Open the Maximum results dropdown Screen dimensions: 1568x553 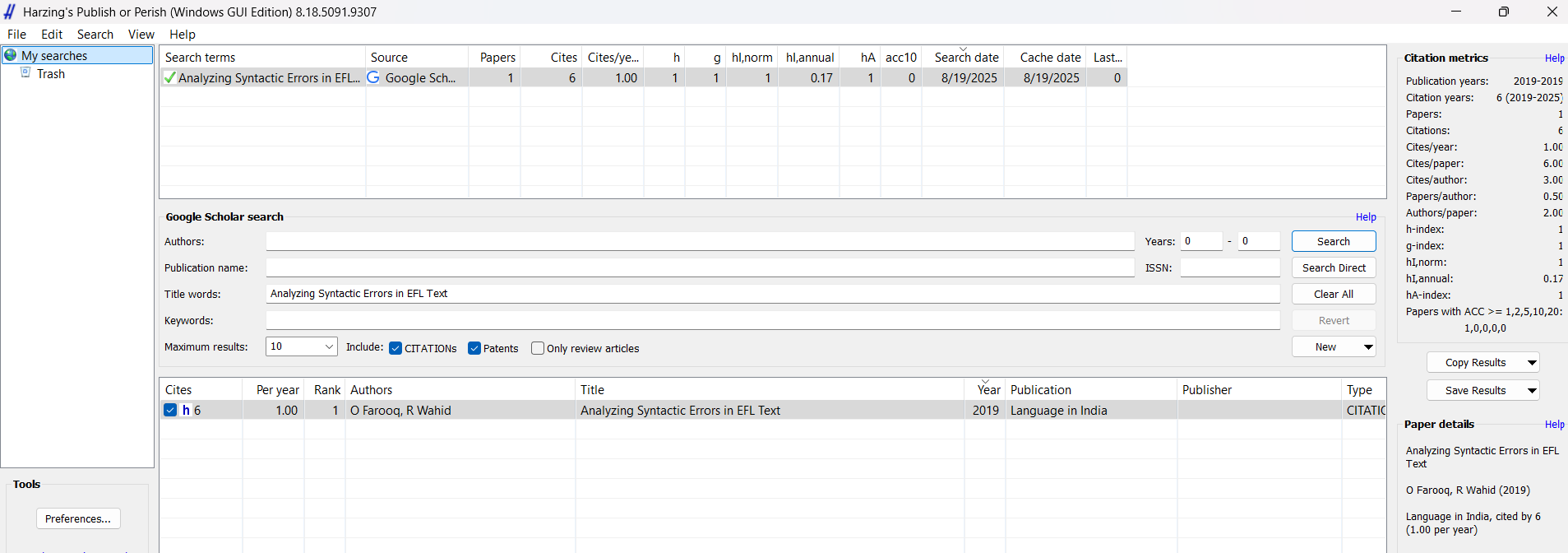click(x=302, y=346)
